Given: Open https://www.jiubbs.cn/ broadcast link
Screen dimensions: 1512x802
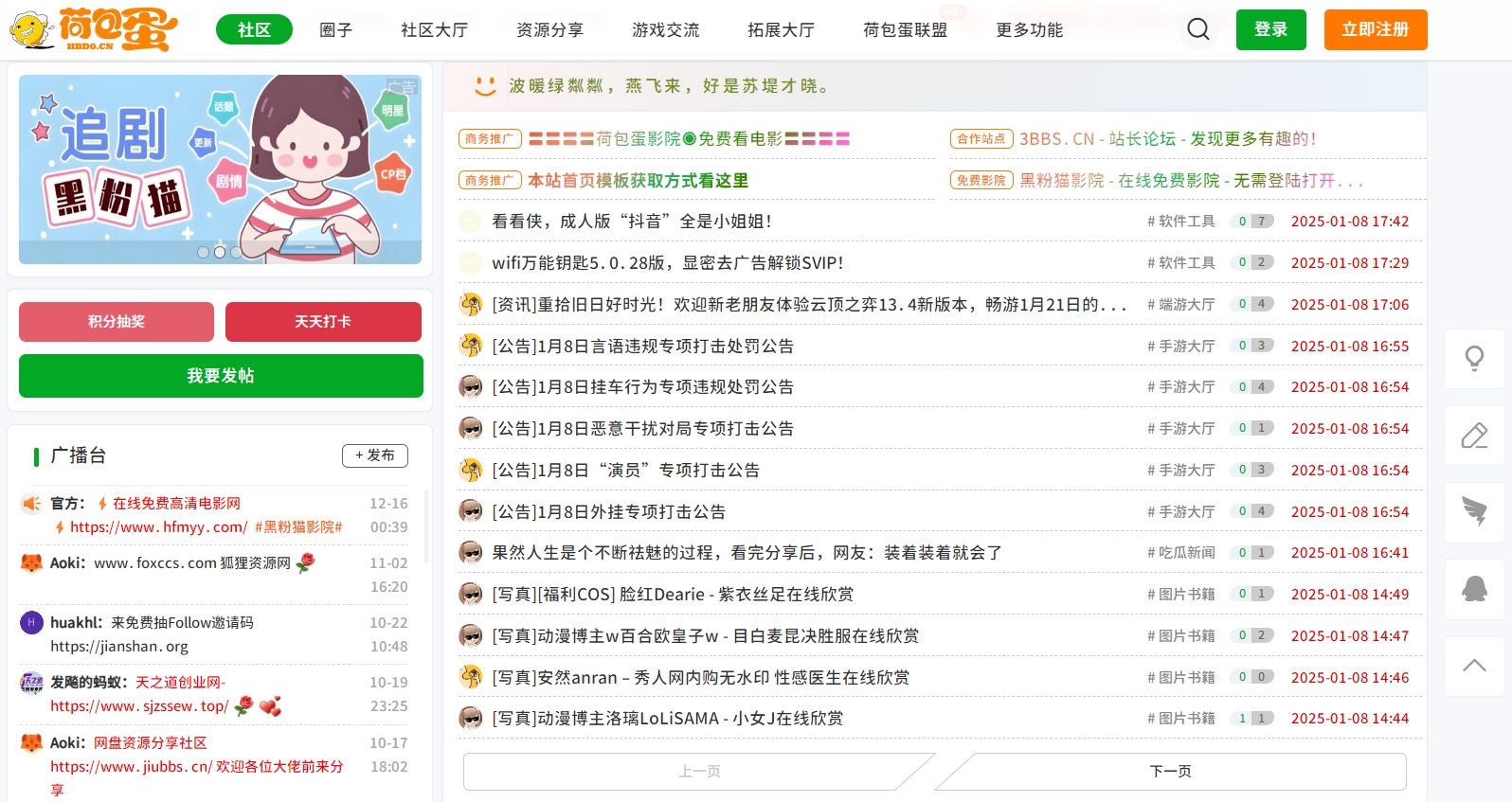Looking at the screenshot, I should coord(132,767).
